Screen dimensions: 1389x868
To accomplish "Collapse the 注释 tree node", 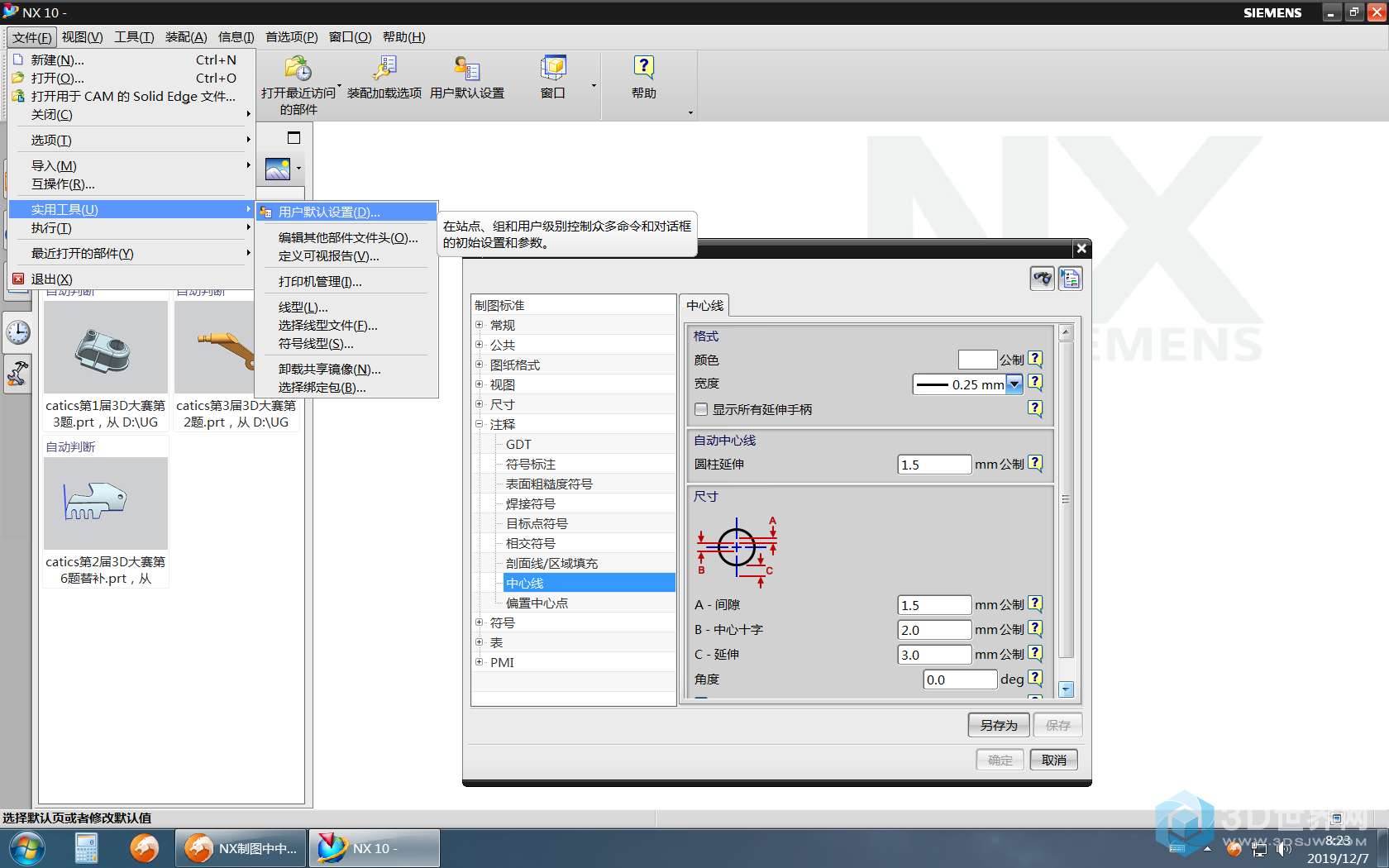I will pyautogui.click(x=479, y=424).
